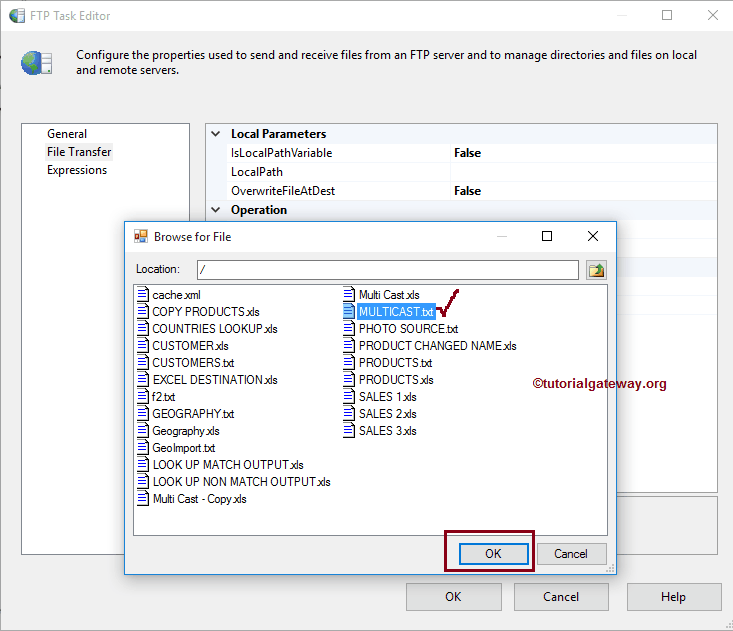The image size is (733, 631).
Task: Select the file name Multi Cast - Copy.xls
Action: pyautogui.click(x=200, y=499)
